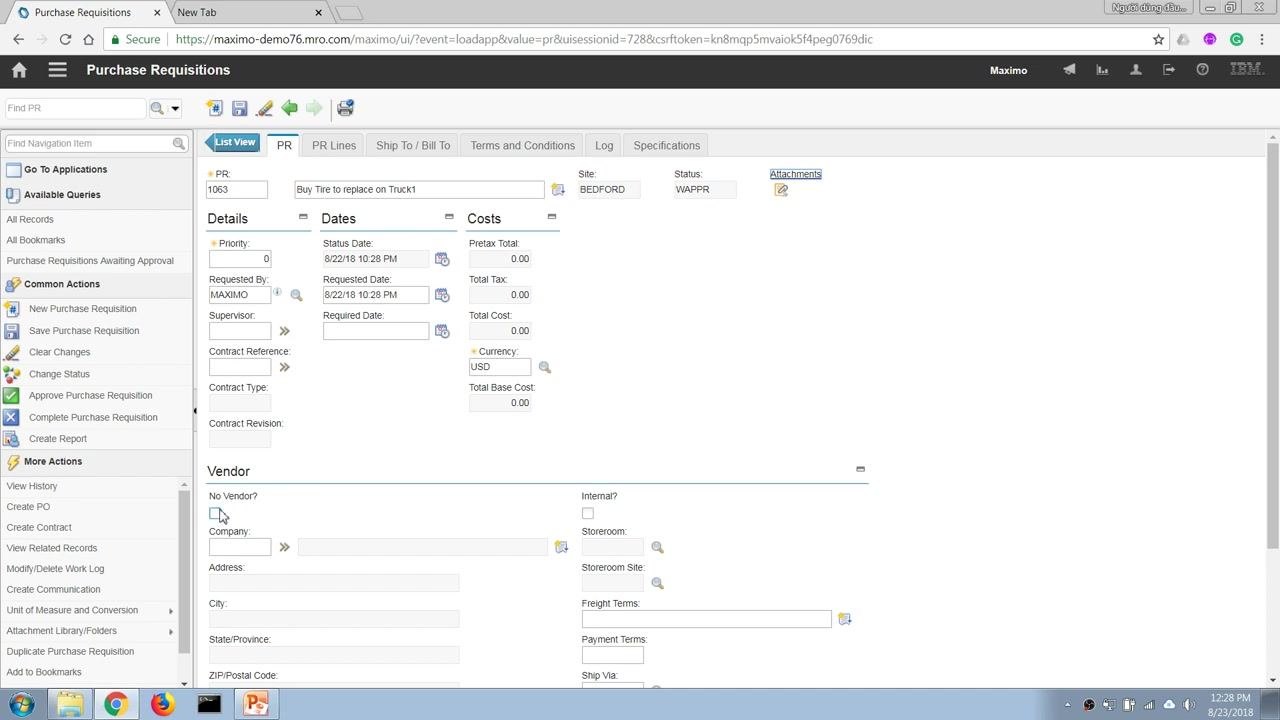Open Chrome from the Windows taskbar
This screenshot has width=1280, height=720.
point(116,704)
